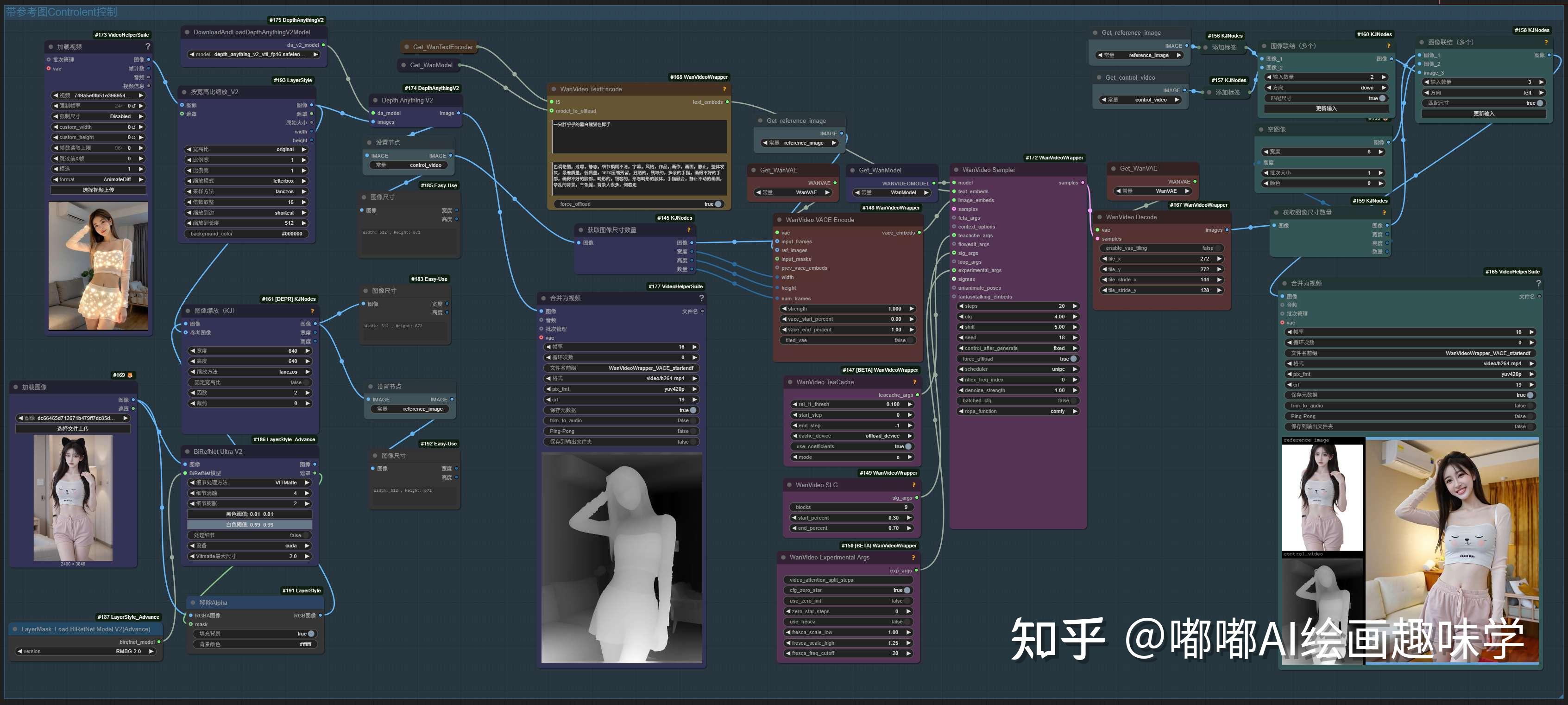Collapse WanVideo VACE Encode via its title dot
This screenshot has width=1568, height=705.
779,220
